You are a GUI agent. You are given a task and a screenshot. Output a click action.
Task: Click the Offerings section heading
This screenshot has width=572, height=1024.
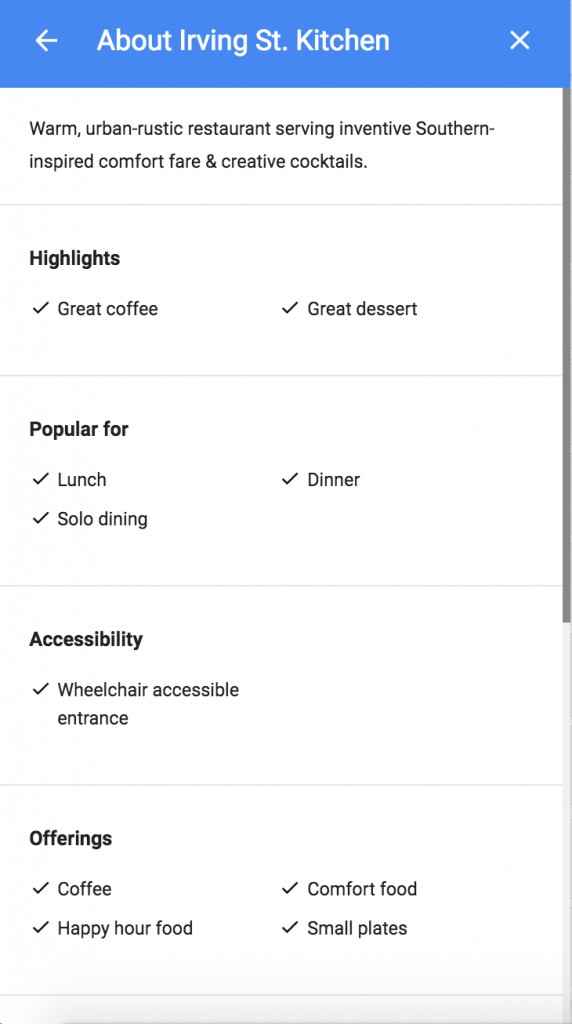[x=71, y=839]
